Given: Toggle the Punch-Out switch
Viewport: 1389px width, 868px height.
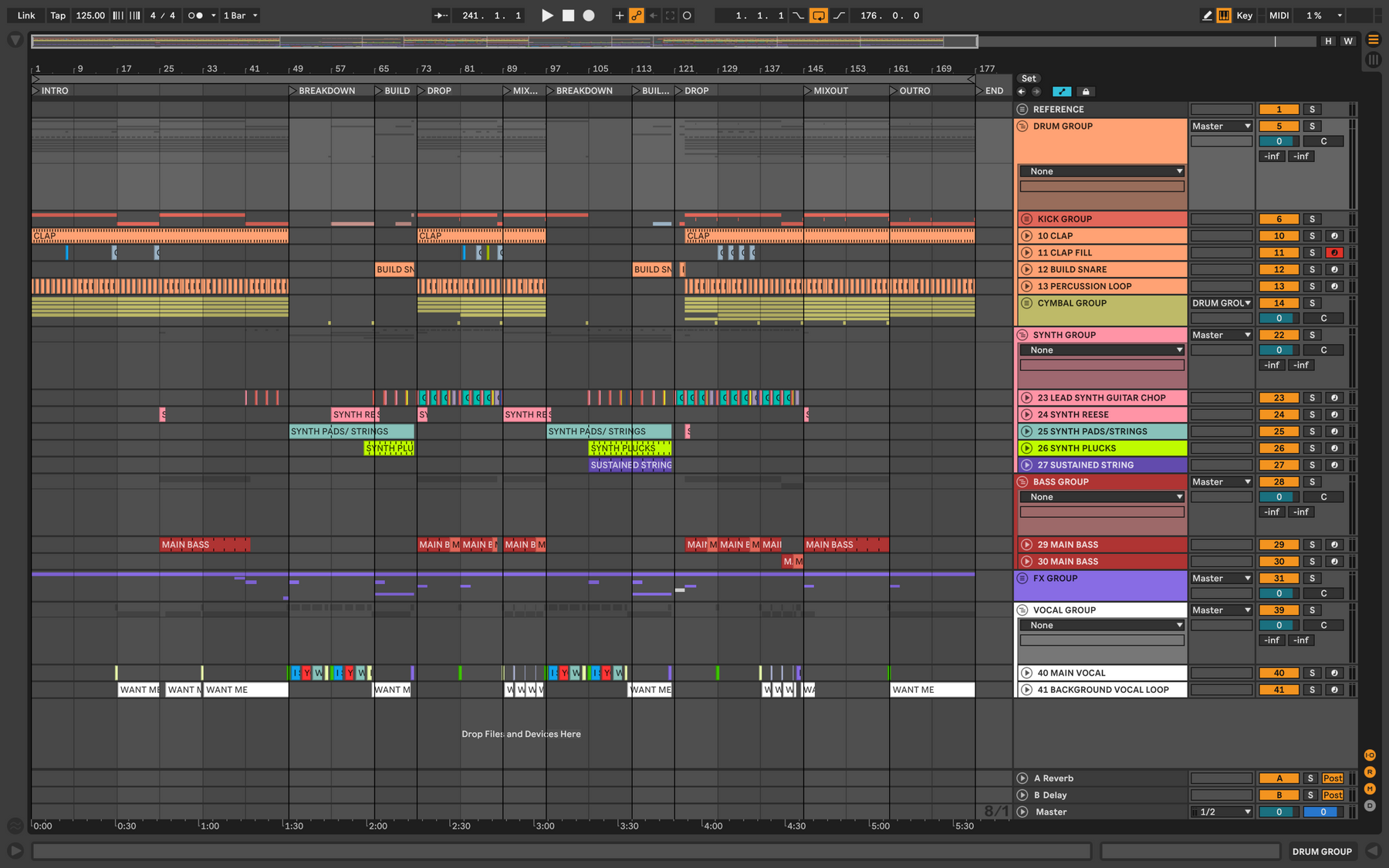Looking at the screenshot, I should point(839,15).
